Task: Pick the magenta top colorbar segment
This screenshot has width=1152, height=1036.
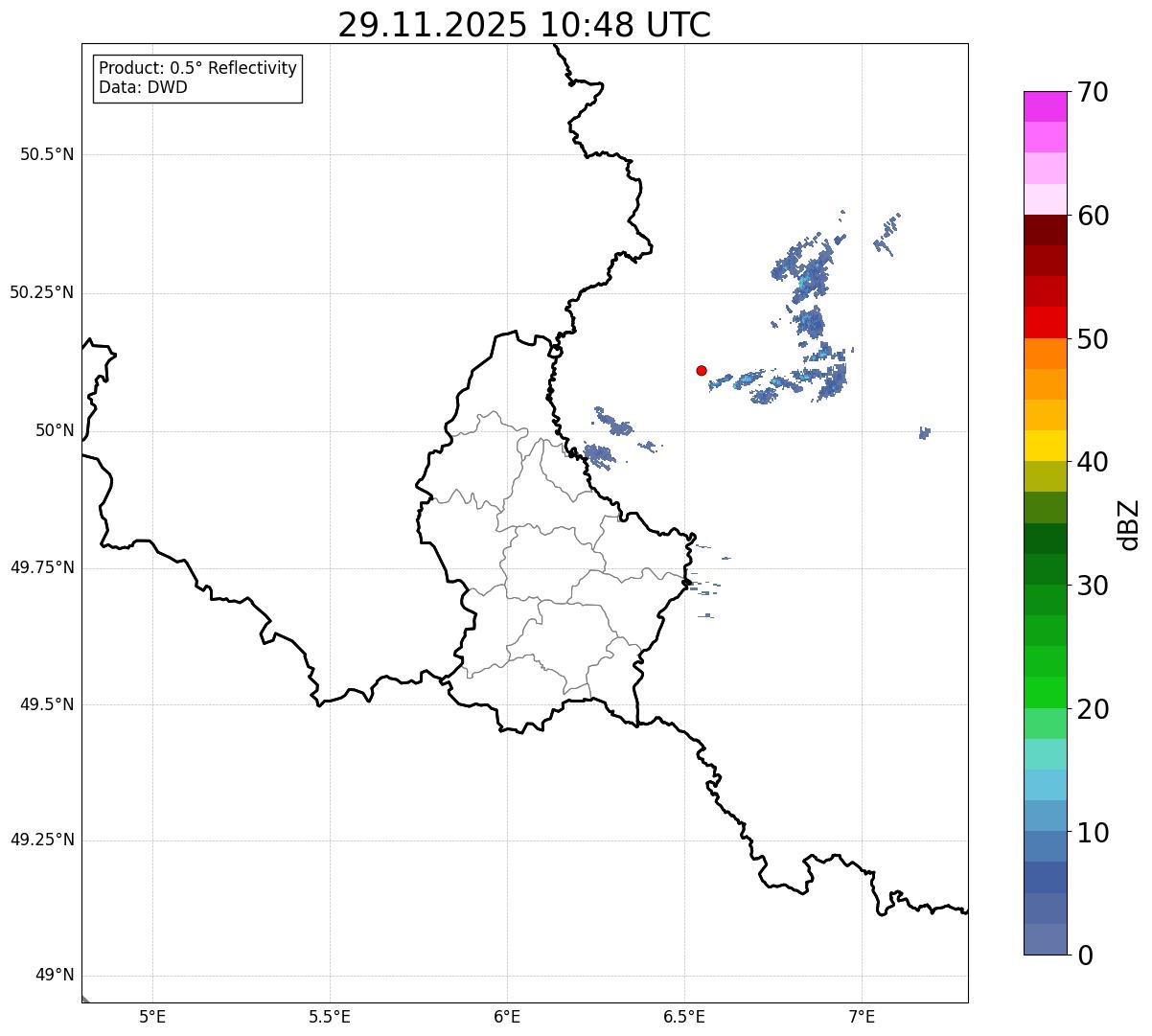Action: point(1045,106)
